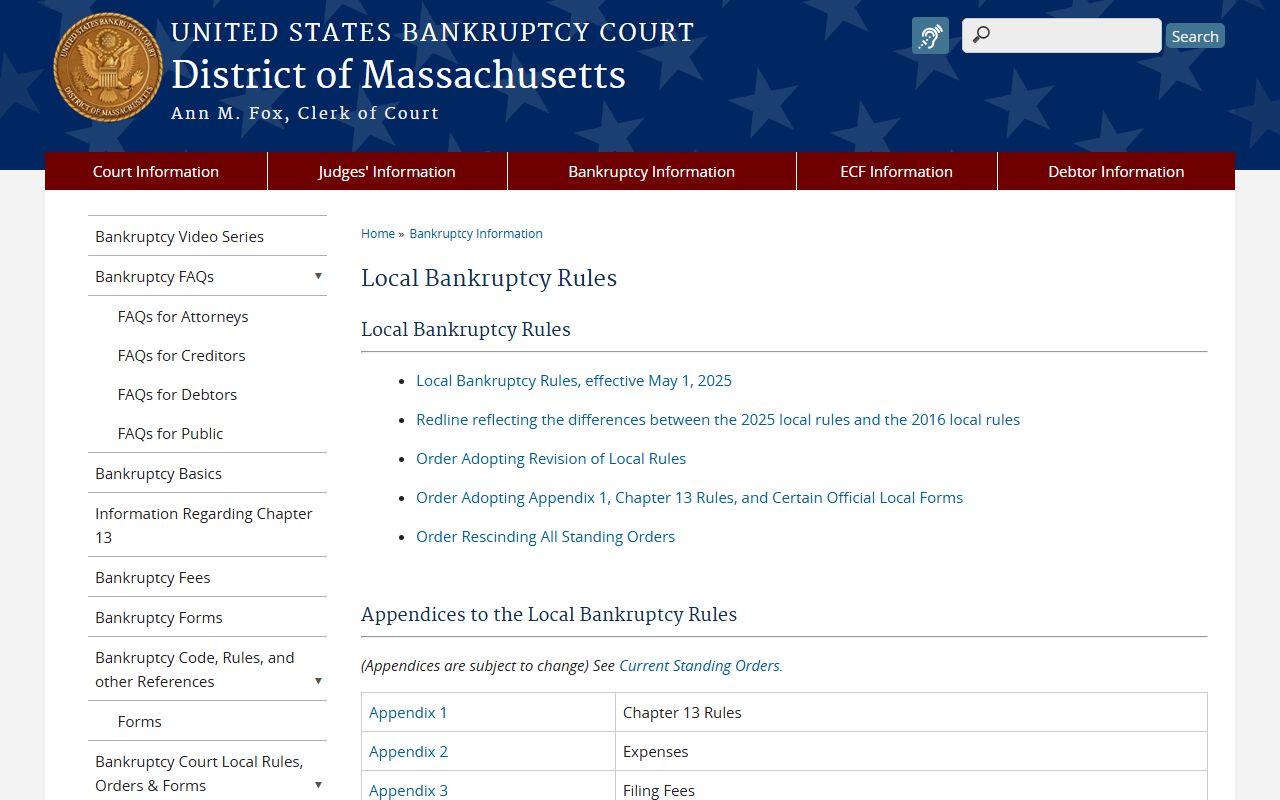
Task: Open Bankruptcy Code, Rules, and other References
Action: point(195,669)
